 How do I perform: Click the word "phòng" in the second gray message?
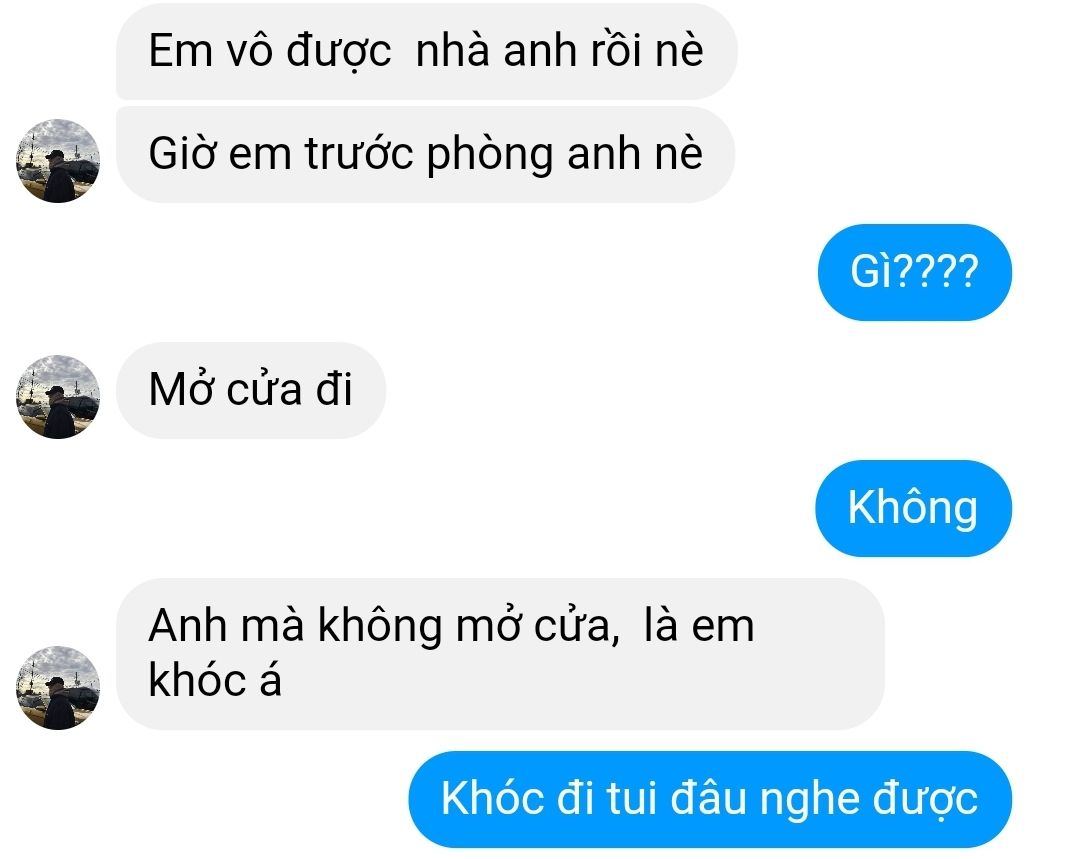coord(490,155)
